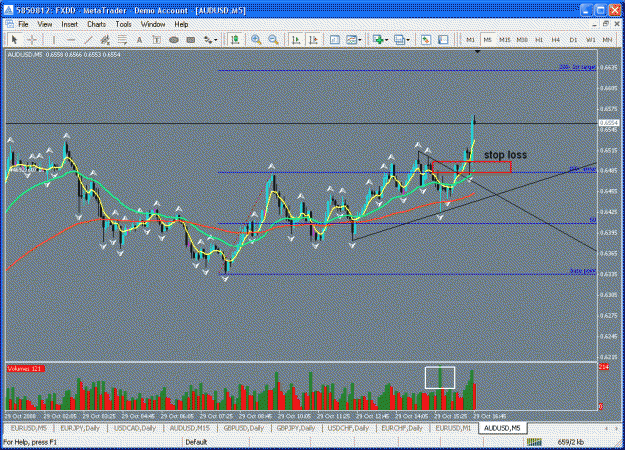Switch to EURUSD,M1 chart tab
Image resolution: width=625 pixels, height=450 pixels.
(453, 428)
